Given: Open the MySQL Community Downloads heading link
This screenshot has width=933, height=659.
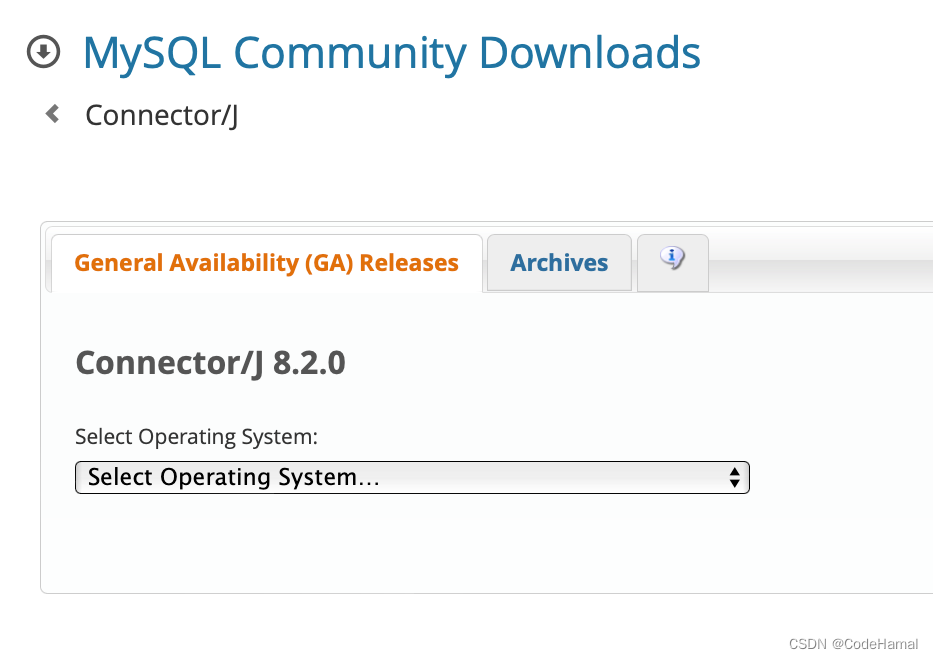Looking at the screenshot, I should [392, 54].
